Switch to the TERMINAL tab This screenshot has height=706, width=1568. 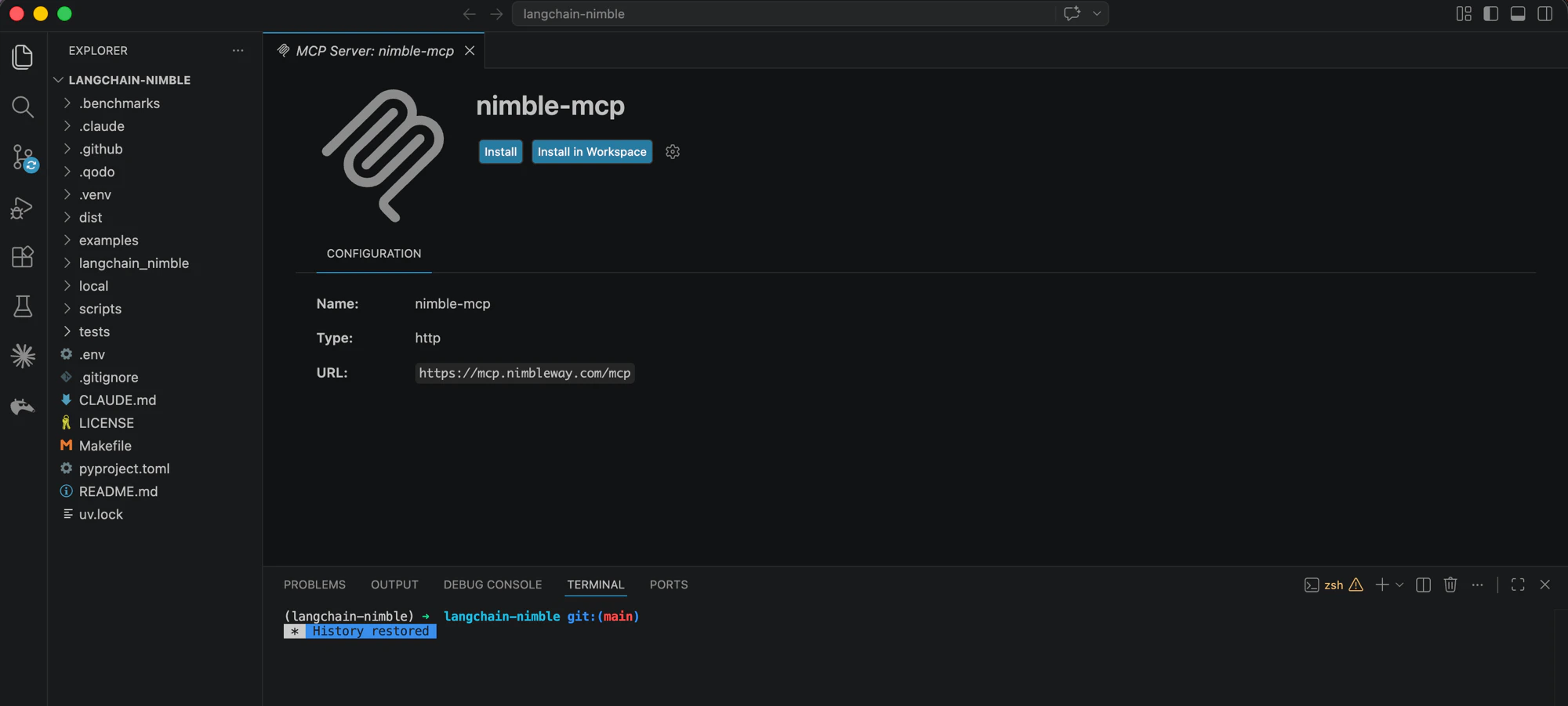596,585
